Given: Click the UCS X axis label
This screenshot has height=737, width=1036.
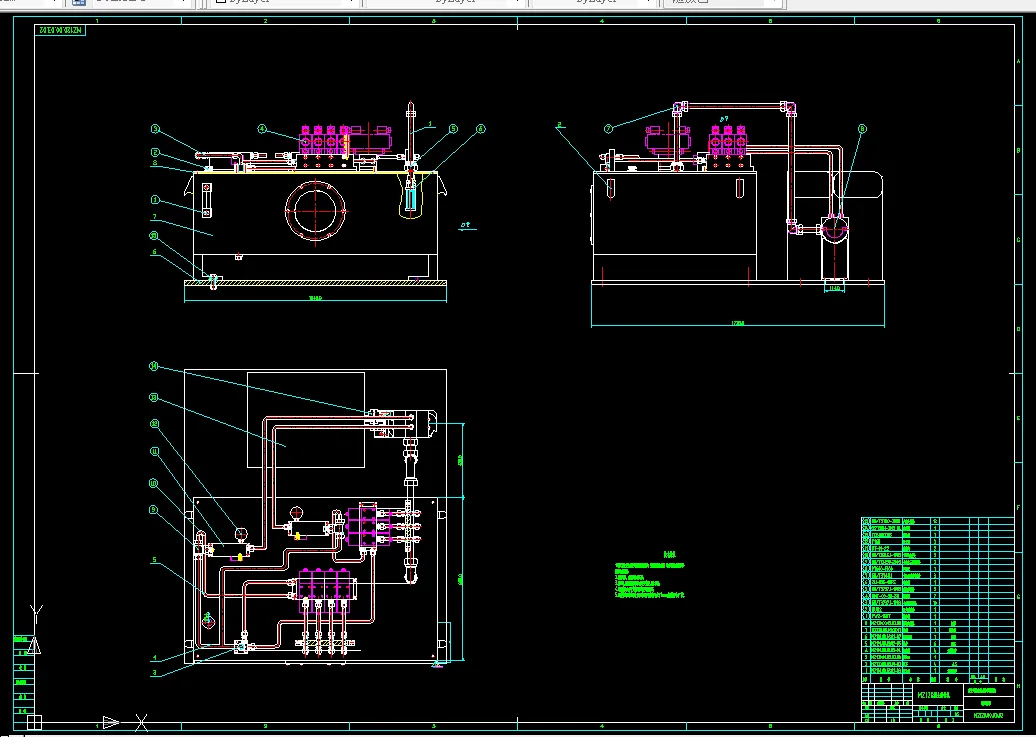Looking at the screenshot, I should pos(141,722).
